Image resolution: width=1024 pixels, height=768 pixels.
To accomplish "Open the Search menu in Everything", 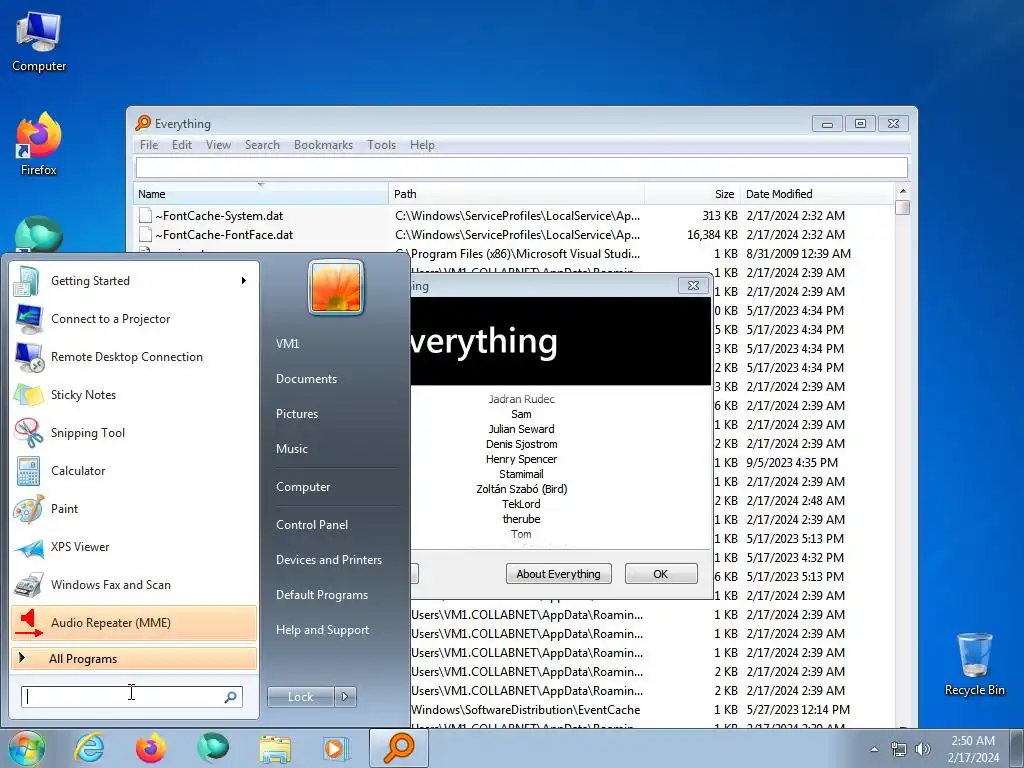I will [x=262, y=145].
